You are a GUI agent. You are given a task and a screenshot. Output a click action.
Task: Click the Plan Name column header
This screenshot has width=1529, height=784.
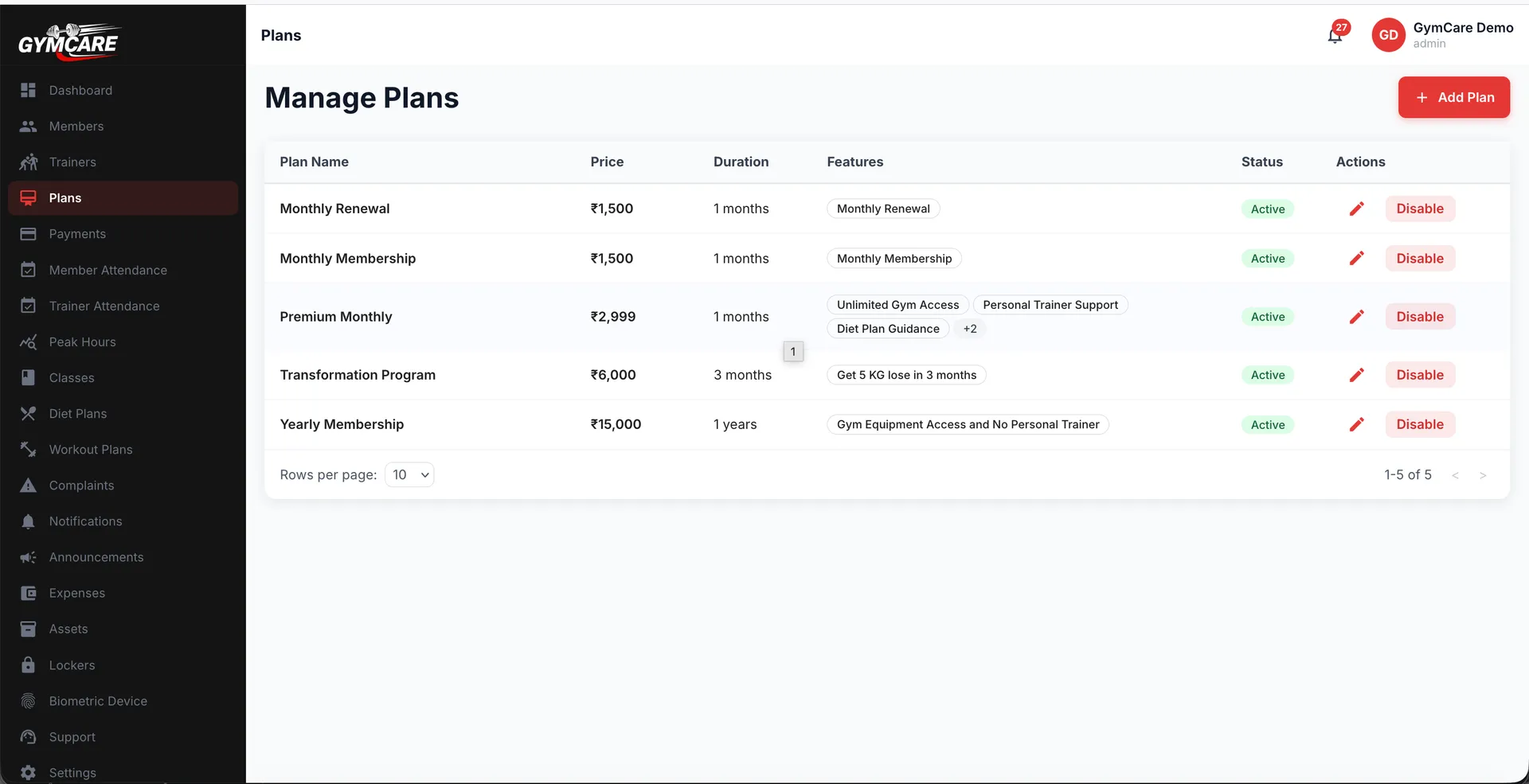coord(314,162)
